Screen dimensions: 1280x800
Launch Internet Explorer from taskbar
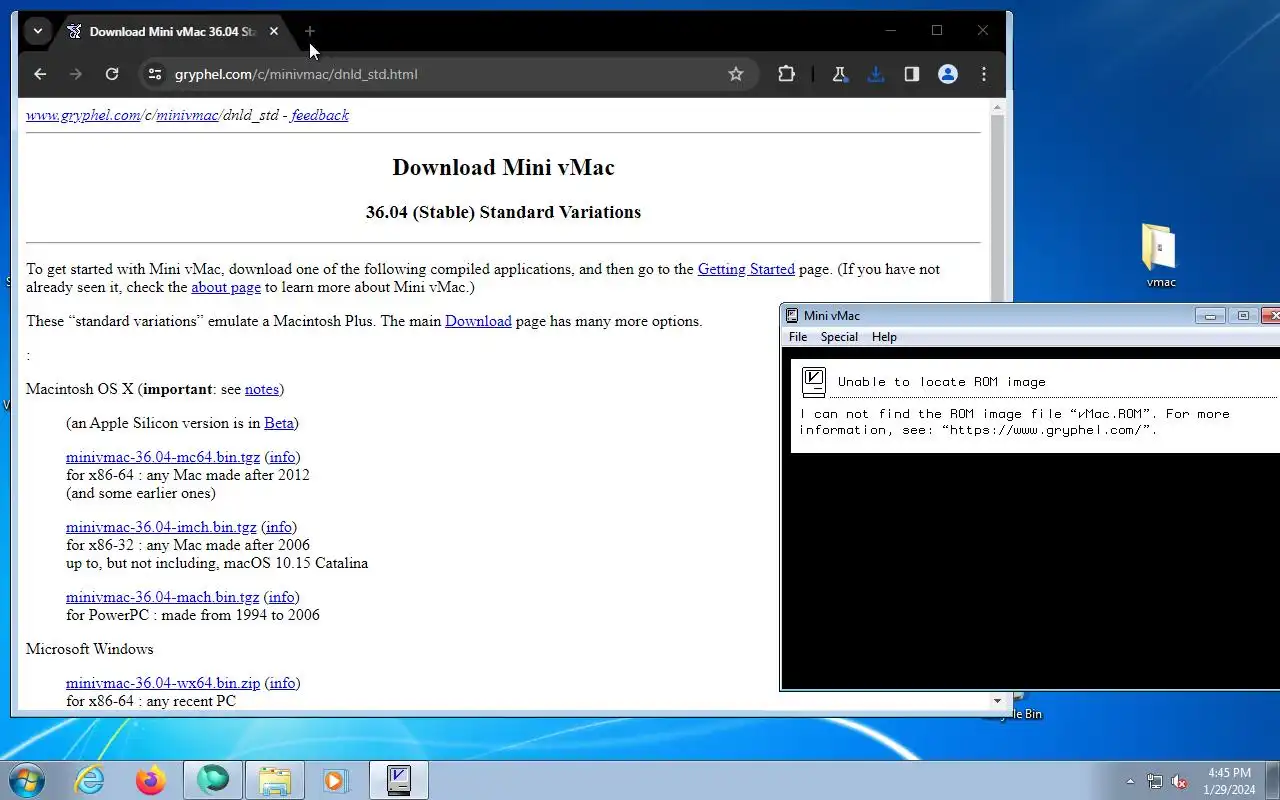(x=90, y=780)
